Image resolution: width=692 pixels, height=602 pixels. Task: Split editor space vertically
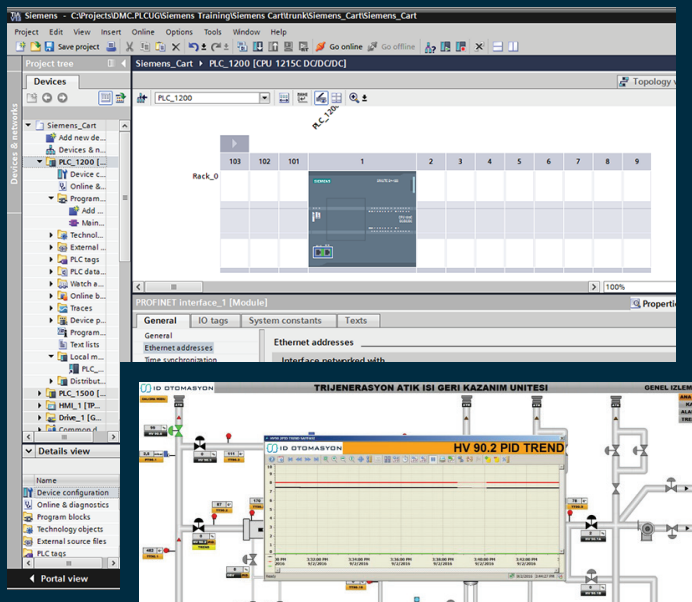point(513,46)
